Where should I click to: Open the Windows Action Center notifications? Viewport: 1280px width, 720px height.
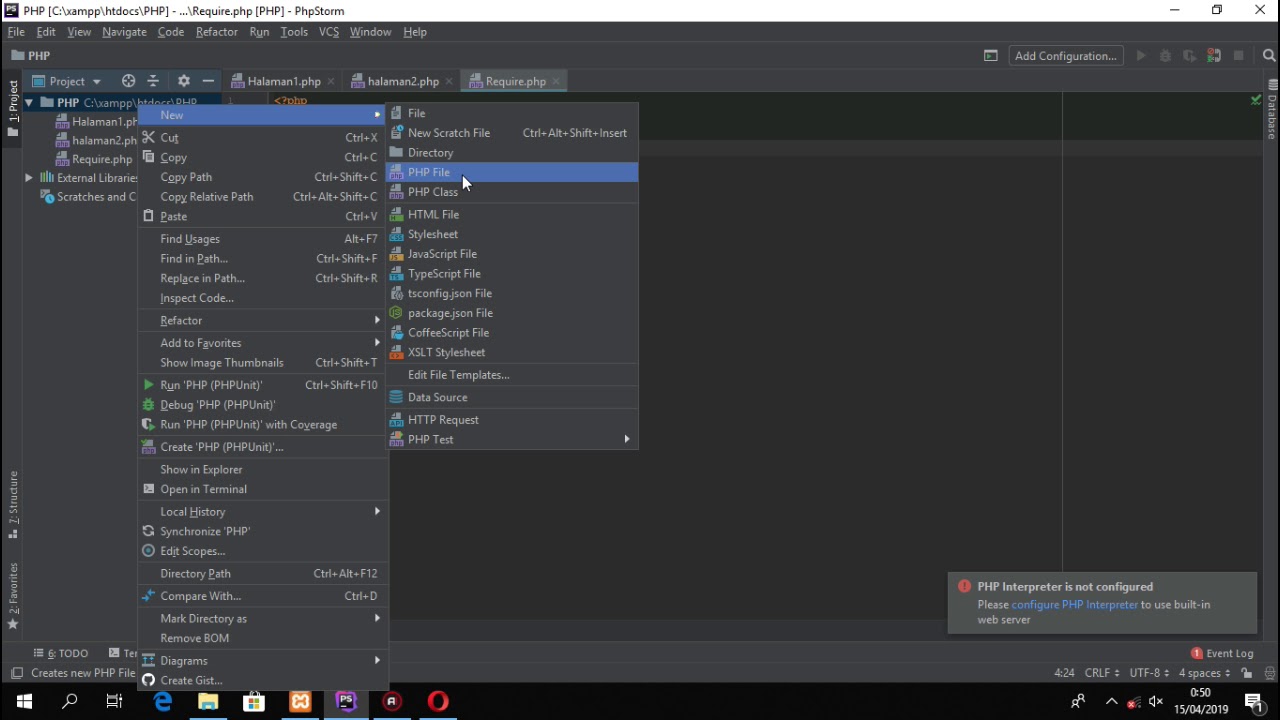pos(1254,701)
